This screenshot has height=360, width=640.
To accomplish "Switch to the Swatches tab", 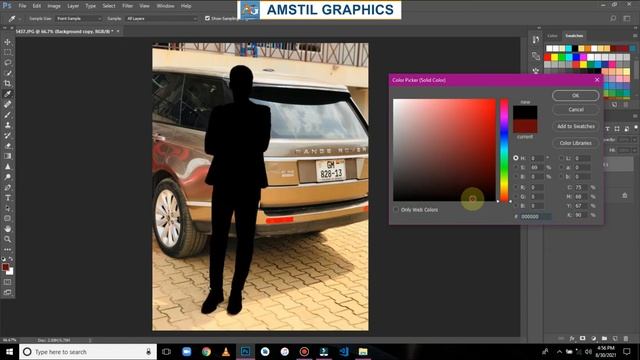I will point(574,36).
